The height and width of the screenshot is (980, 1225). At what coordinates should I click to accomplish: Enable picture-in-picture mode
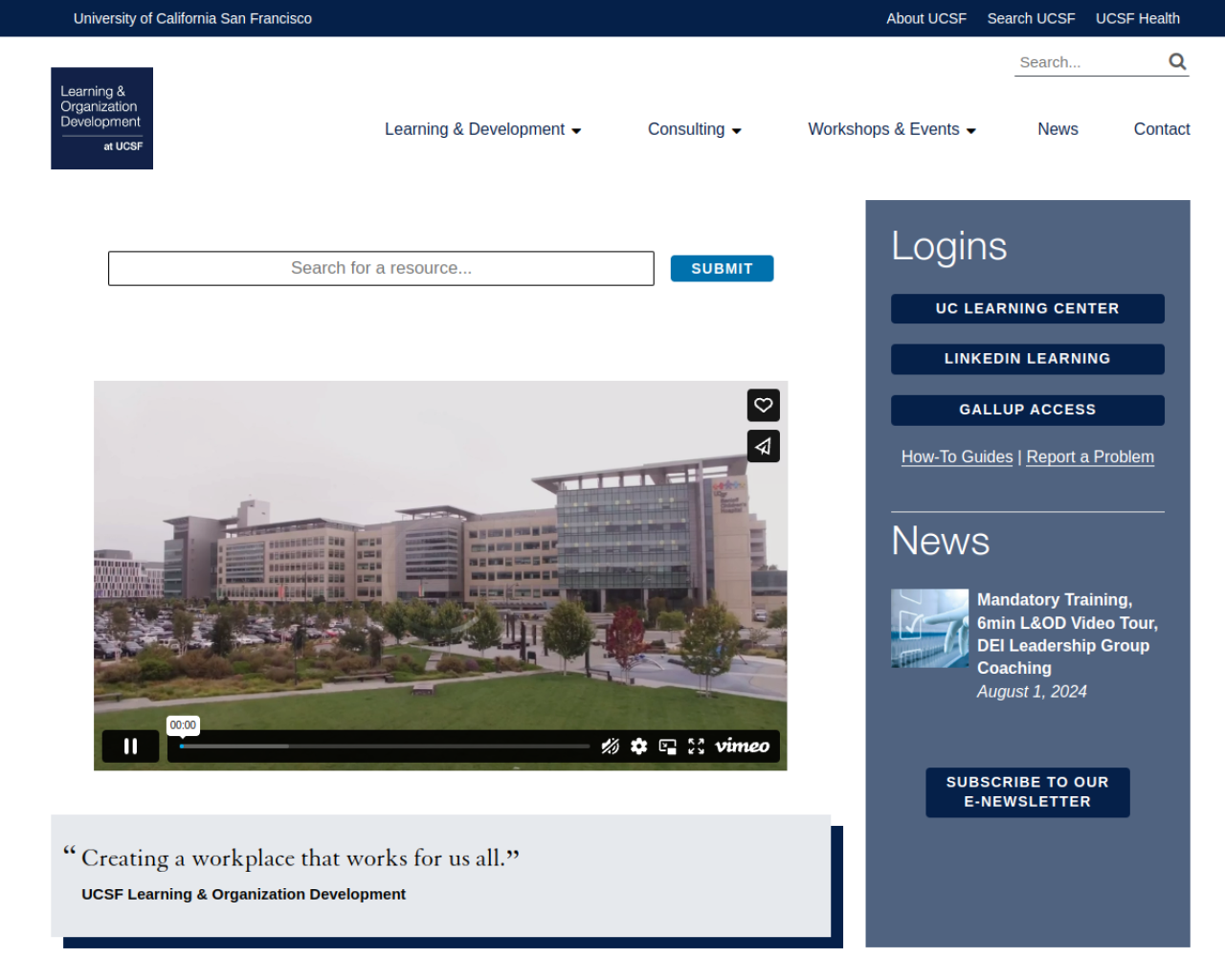[667, 746]
